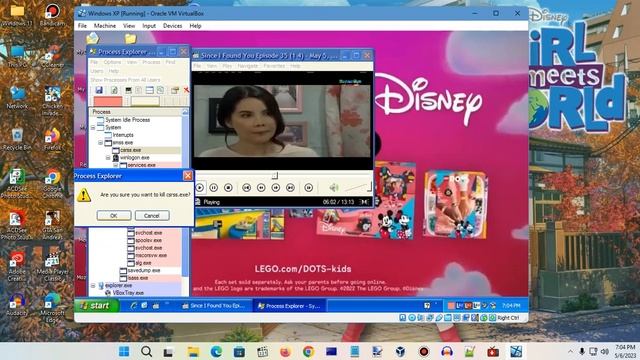Mute audio via speaker icon
This screenshot has width=640, height=360.
pos(333,187)
